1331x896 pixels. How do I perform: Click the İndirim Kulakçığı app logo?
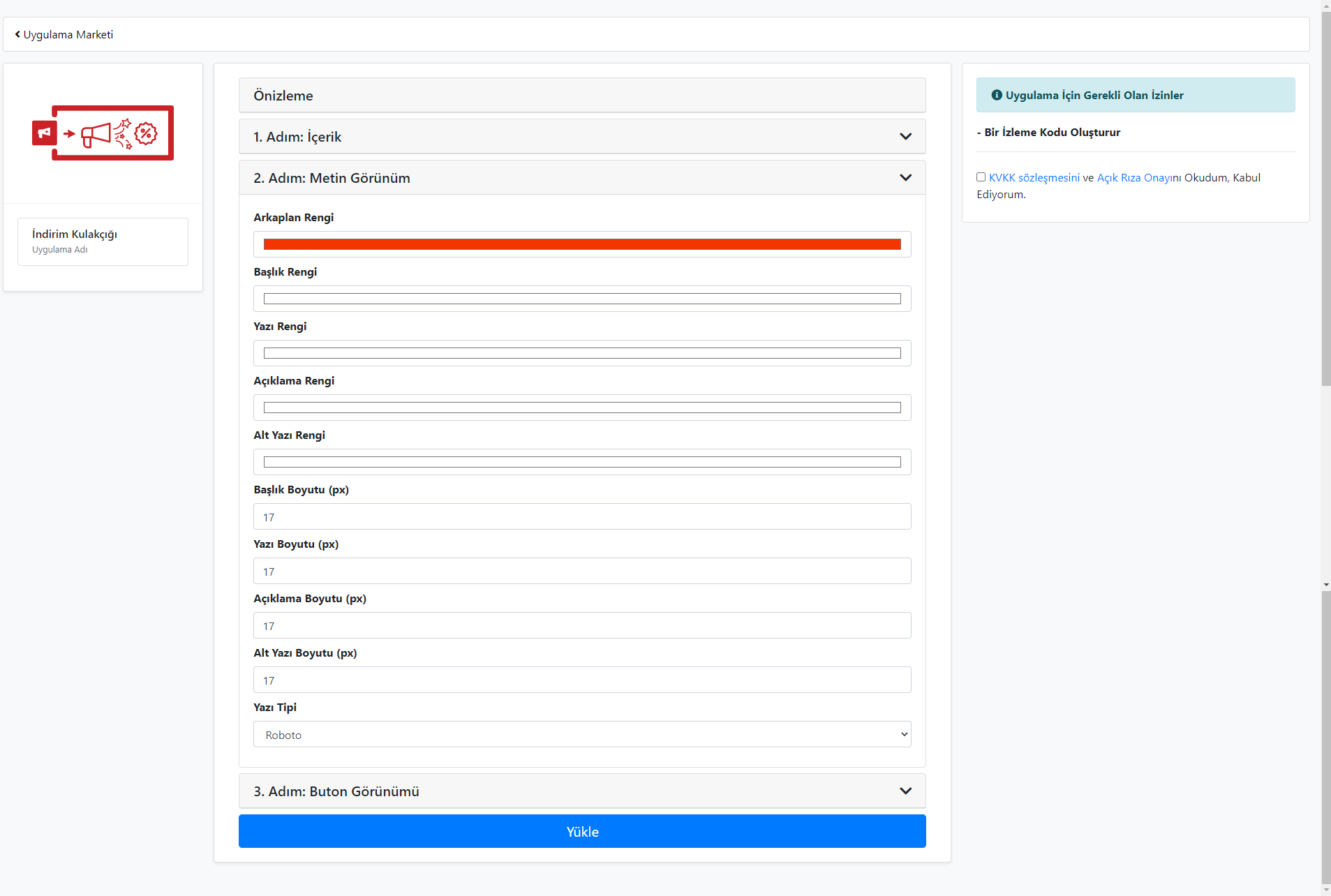103,133
